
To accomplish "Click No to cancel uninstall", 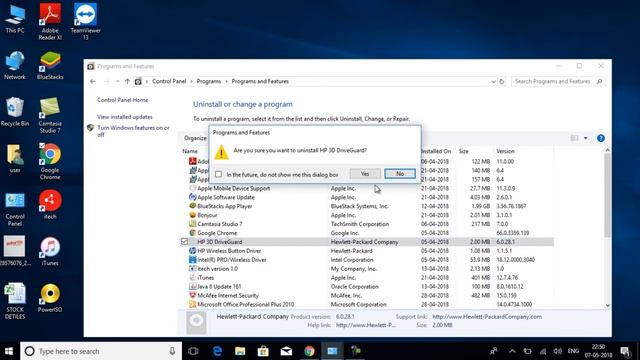I will point(400,174).
